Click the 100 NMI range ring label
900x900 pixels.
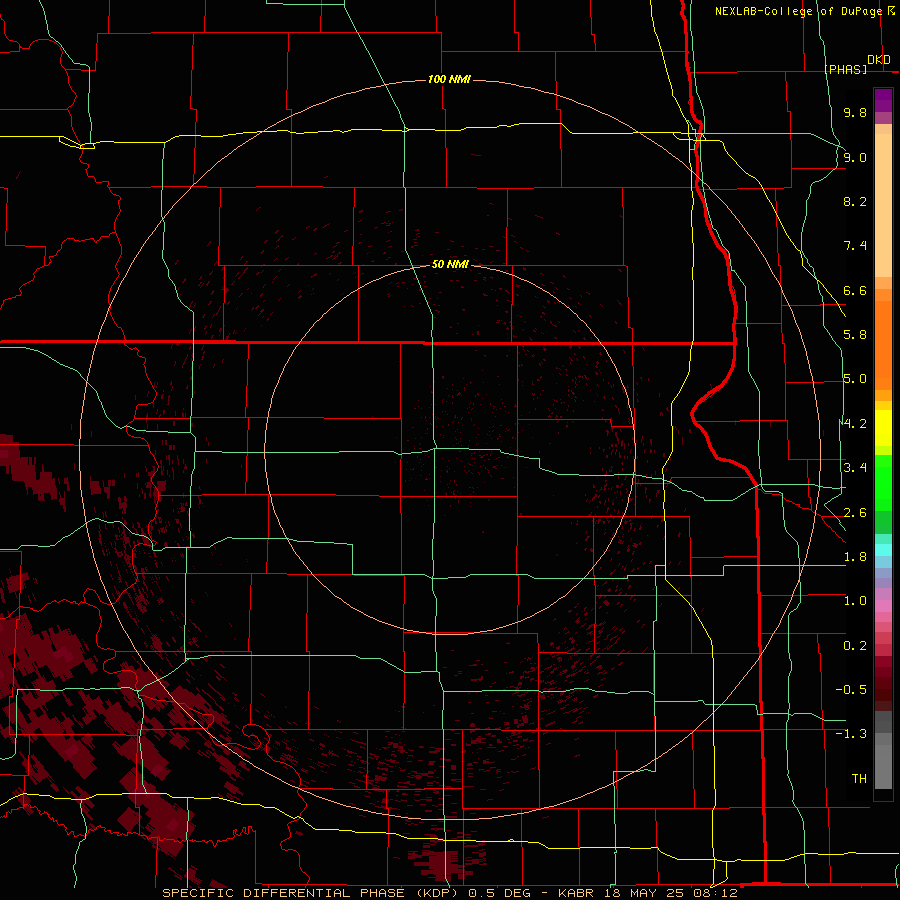coord(449,79)
